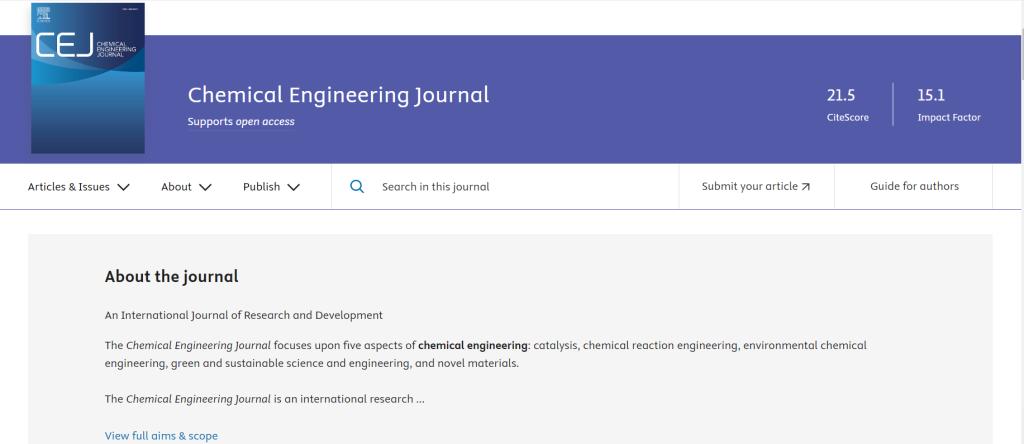Select the Publish menu label
Image resolution: width=1024 pixels, height=444 pixels.
261,187
